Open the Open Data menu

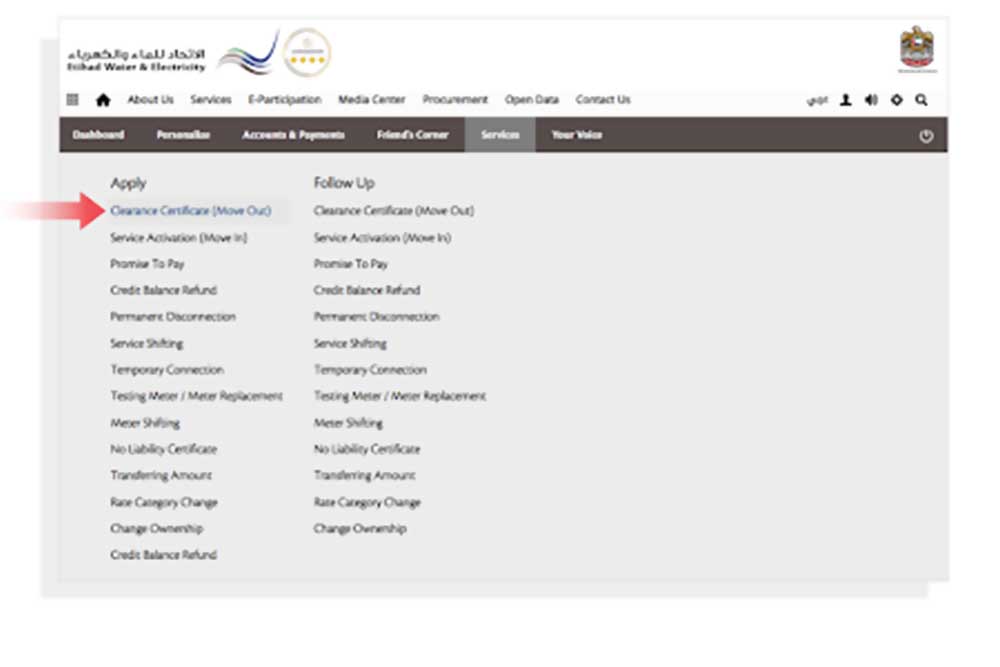pyautogui.click(x=532, y=99)
